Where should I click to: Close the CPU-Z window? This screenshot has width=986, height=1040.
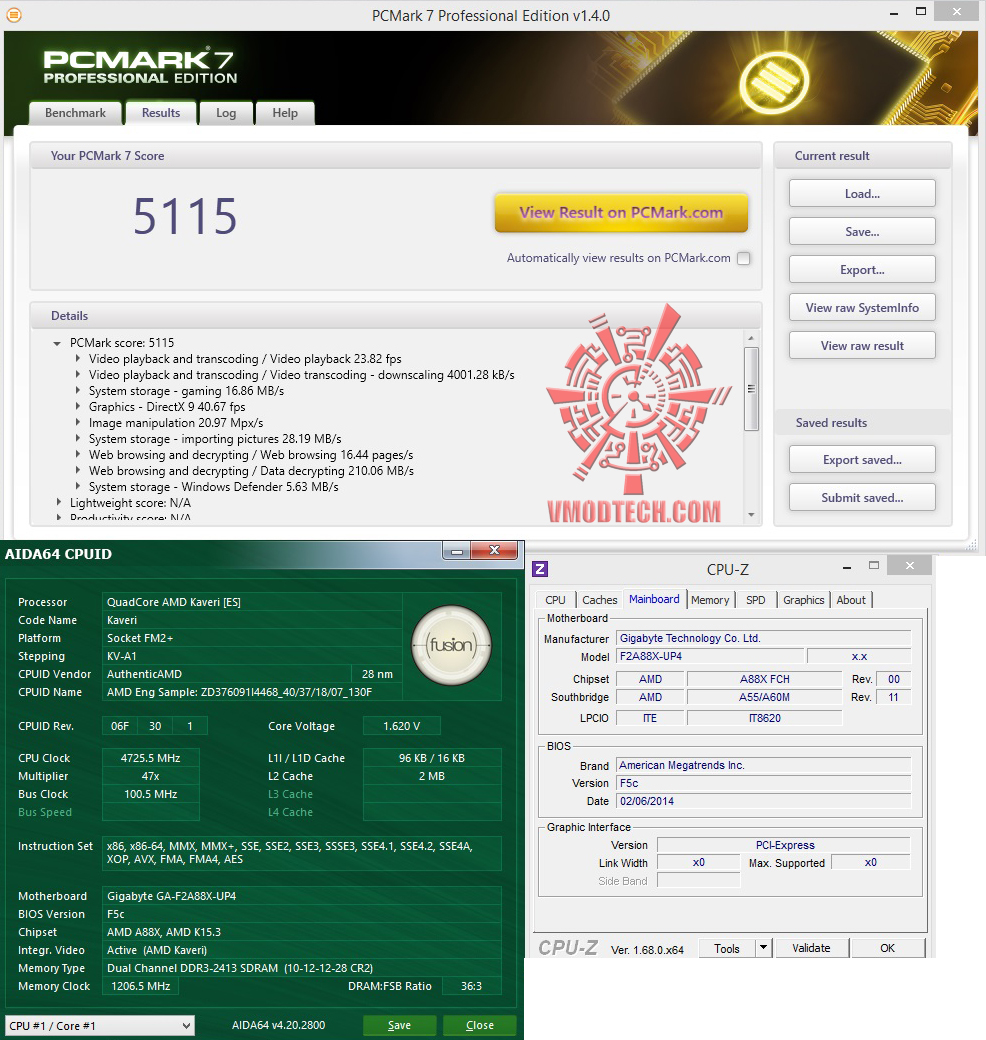pos(910,566)
